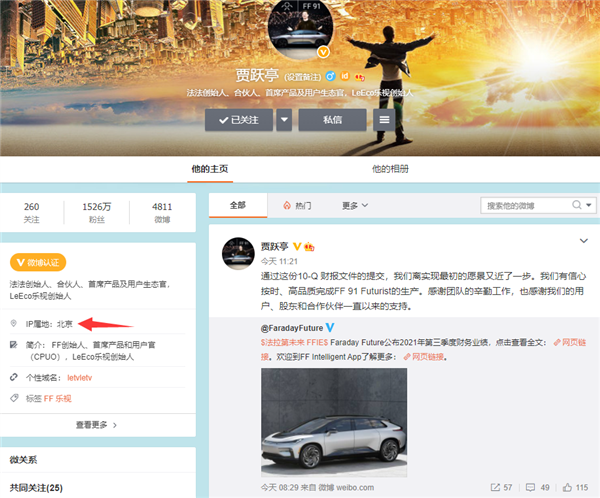The image size is (600, 498).
Task: Expand the 更多 filter dropdown
Action: (x=355, y=206)
